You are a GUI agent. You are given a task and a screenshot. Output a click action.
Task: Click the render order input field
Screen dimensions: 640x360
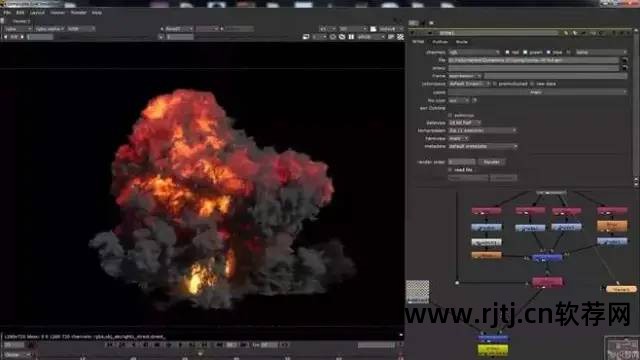[462, 162]
